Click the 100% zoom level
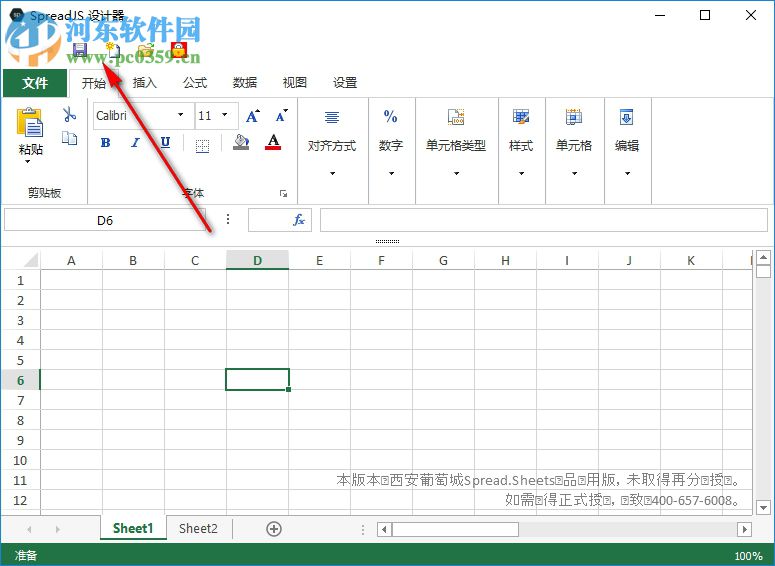Viewport: 775px width, 566px height. pos(748,556)
